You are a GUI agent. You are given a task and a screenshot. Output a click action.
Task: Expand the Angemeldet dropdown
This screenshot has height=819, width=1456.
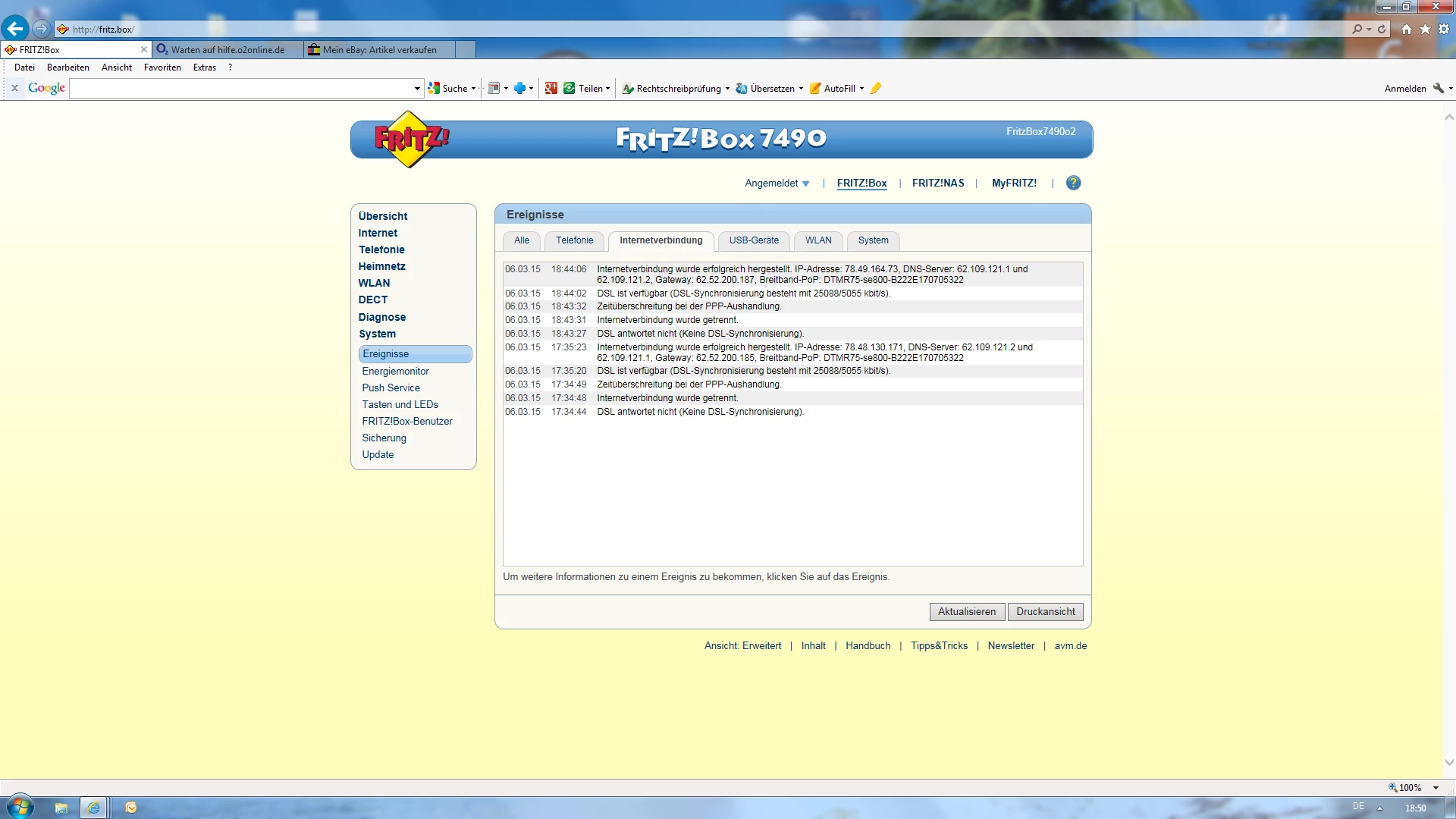point(777,184)
